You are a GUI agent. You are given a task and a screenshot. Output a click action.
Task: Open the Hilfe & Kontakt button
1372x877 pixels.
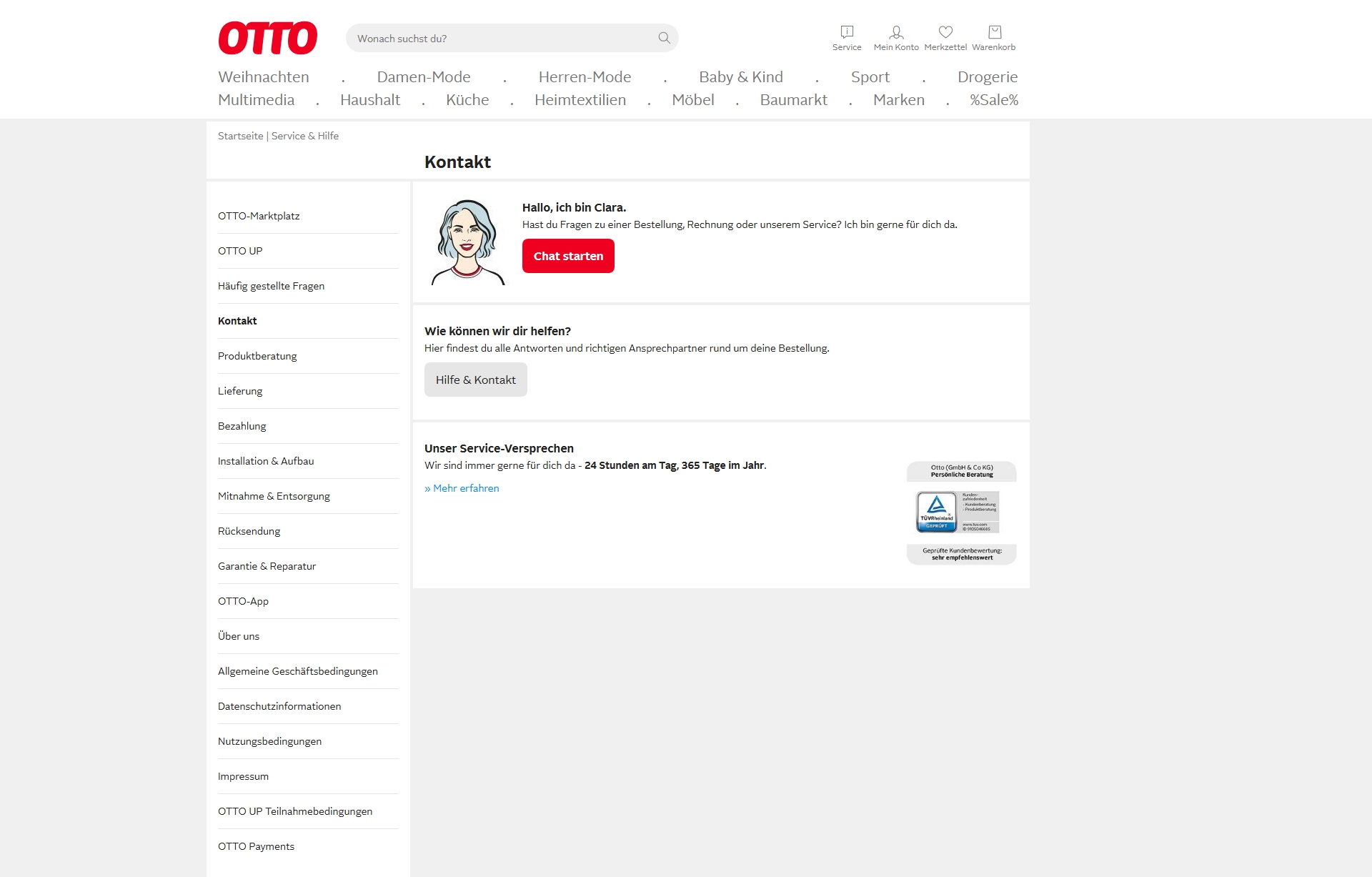476,380
